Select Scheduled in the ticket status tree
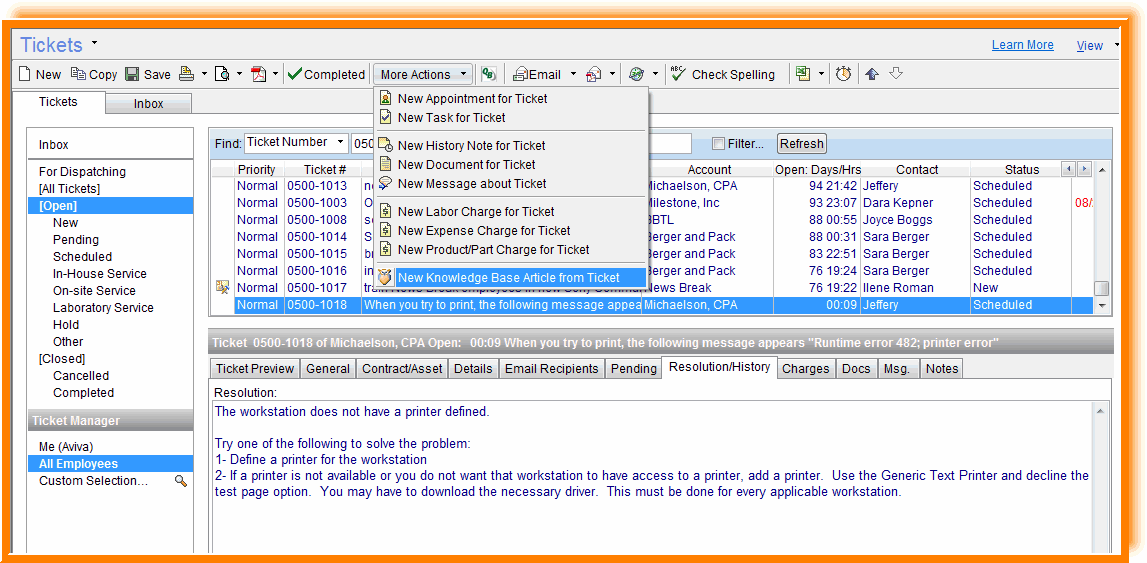The width and height of the screenshot is (1147, 563). (x=82, y=257)
